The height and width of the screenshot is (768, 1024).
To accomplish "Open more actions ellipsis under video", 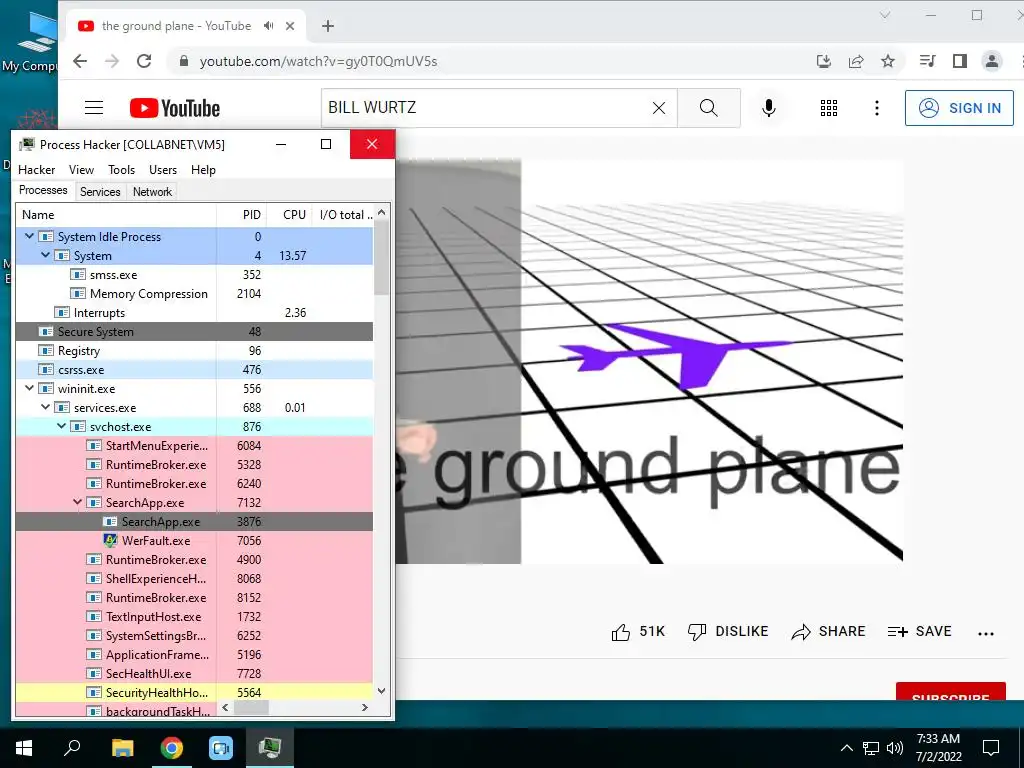I will coord(986,633).
